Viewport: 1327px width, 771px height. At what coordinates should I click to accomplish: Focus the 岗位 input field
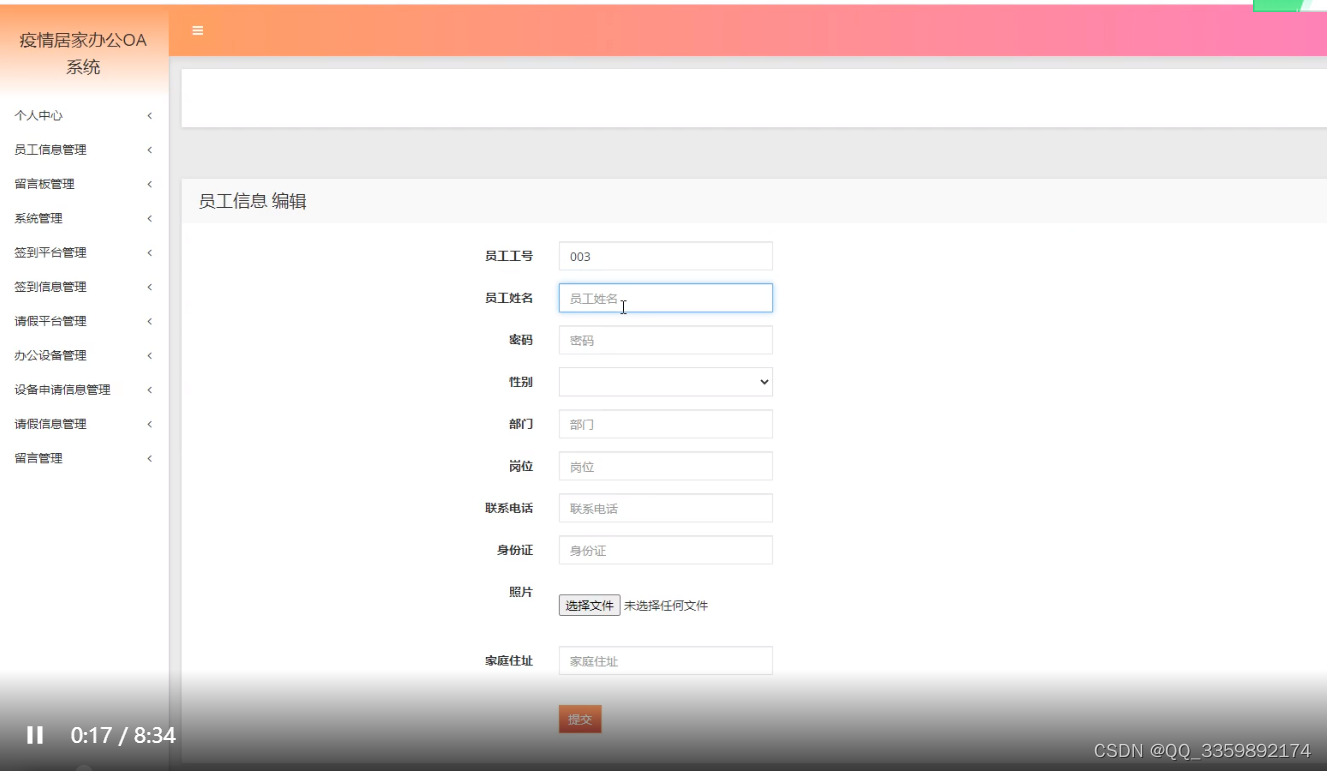tap(666, 466)
